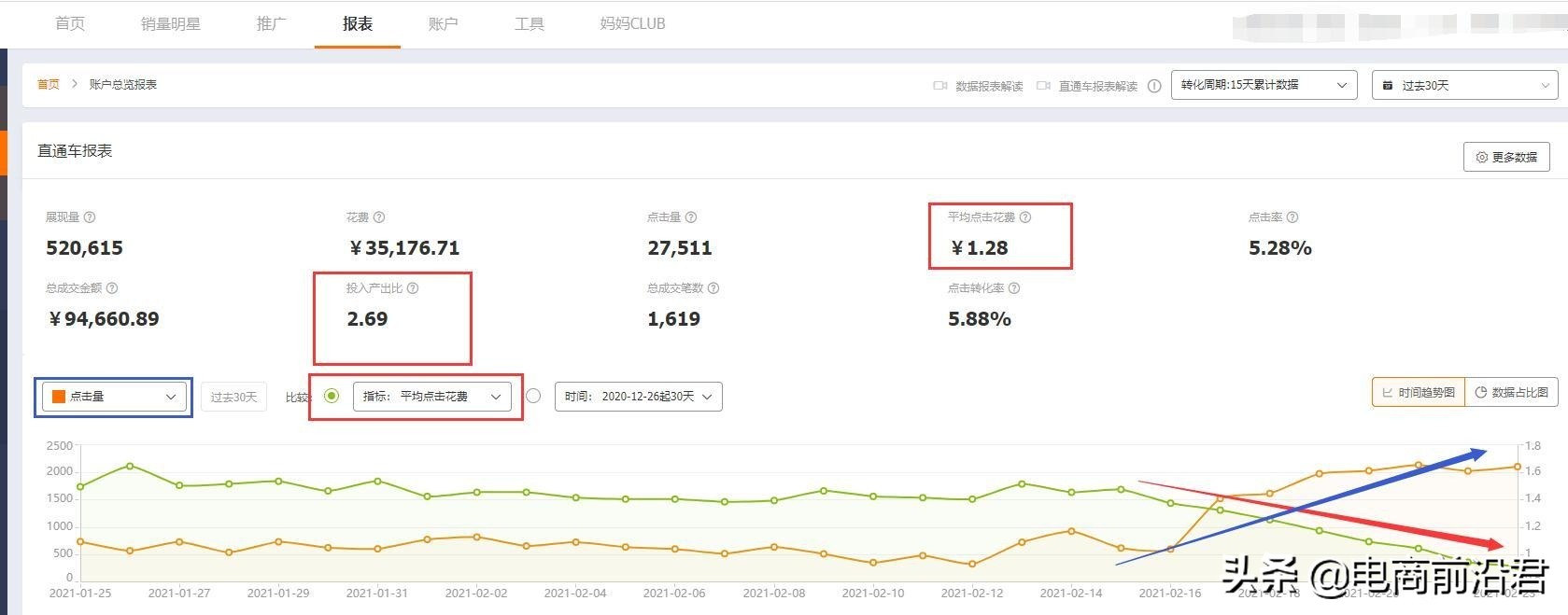Expand the 指标: 平均点击花费 dropdown

pyautogui.click(x=431, y=397)
